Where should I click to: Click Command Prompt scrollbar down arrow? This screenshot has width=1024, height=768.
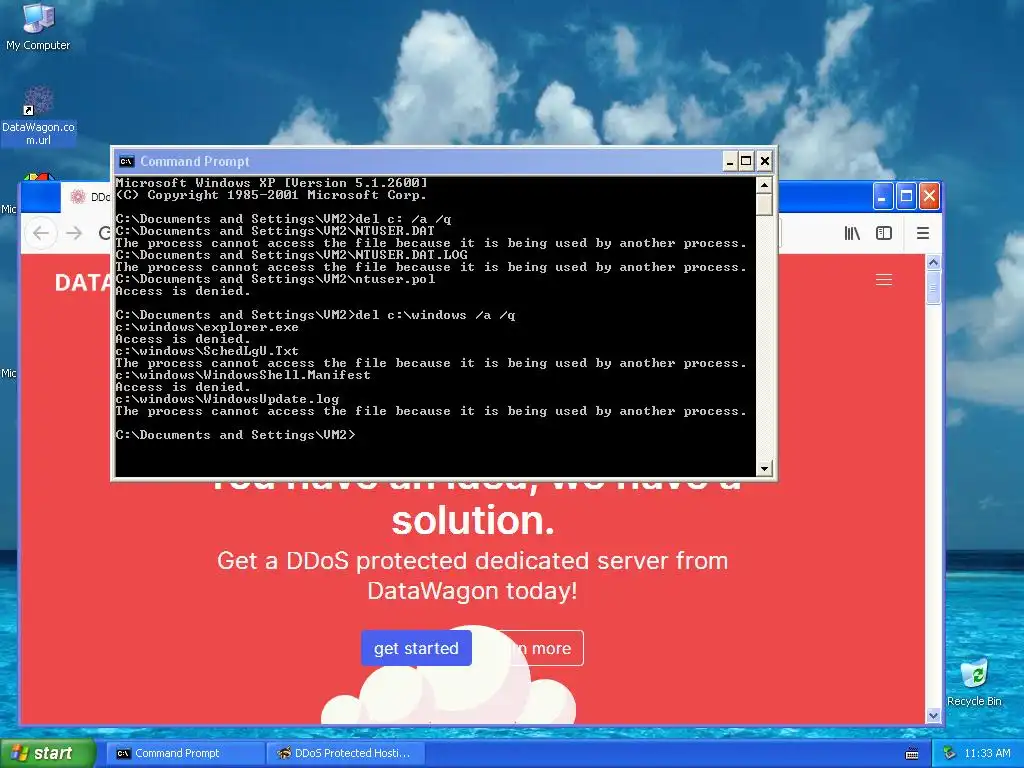tap(764, 468)
